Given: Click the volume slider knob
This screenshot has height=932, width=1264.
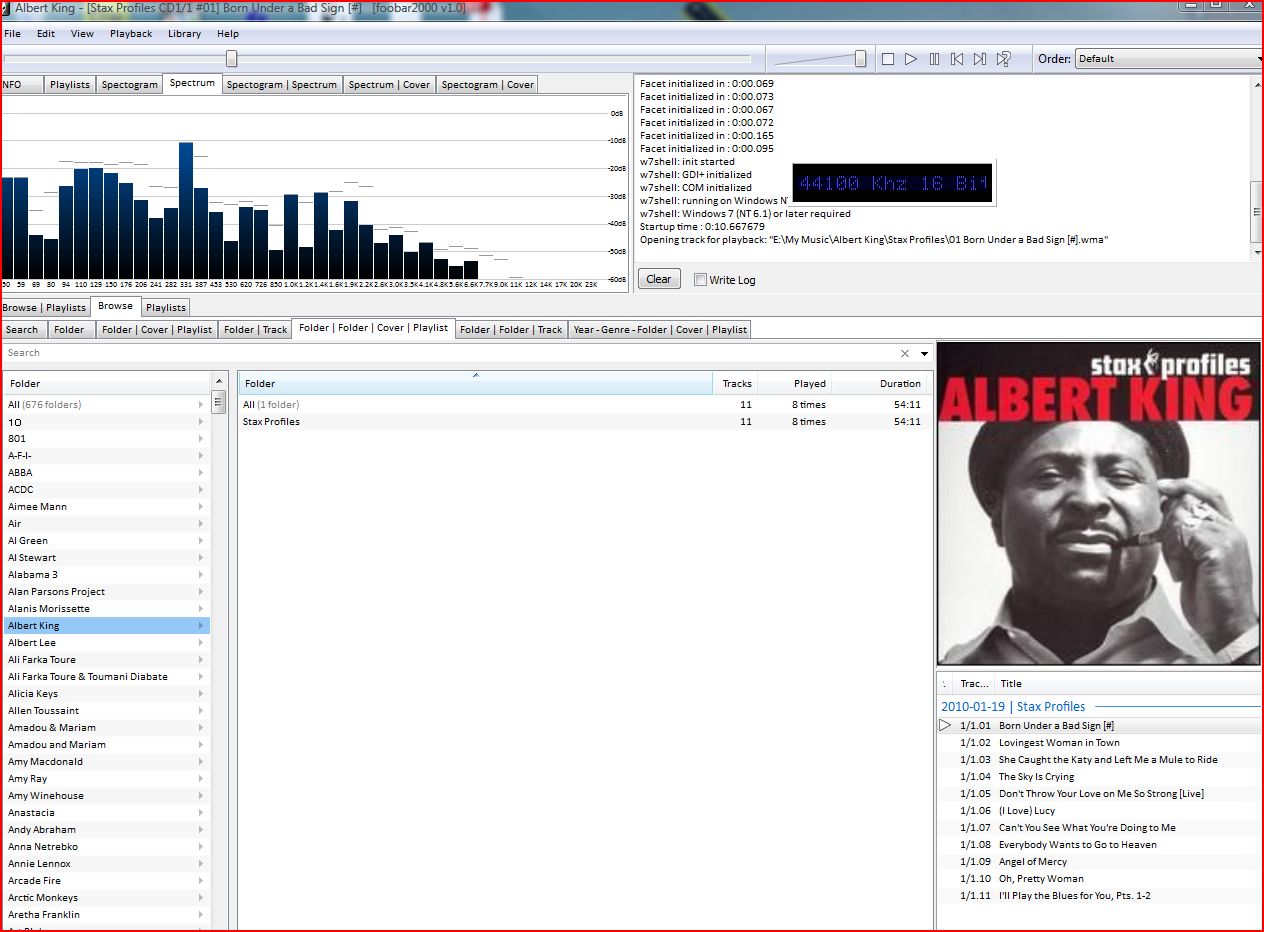Looking at the screenshot, I should [x=860, y=59].
